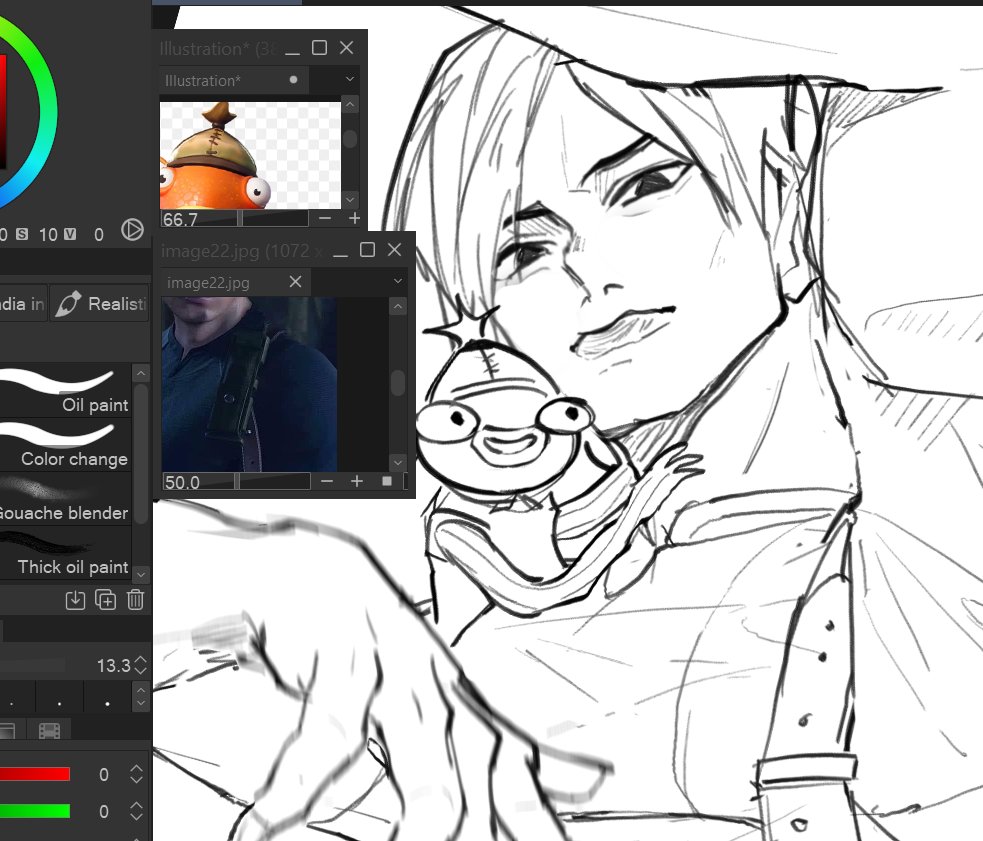The width and height of the screenshot is (983, 841).
Task: Open the Realistic brush group tab
Action: pos(100,304)
